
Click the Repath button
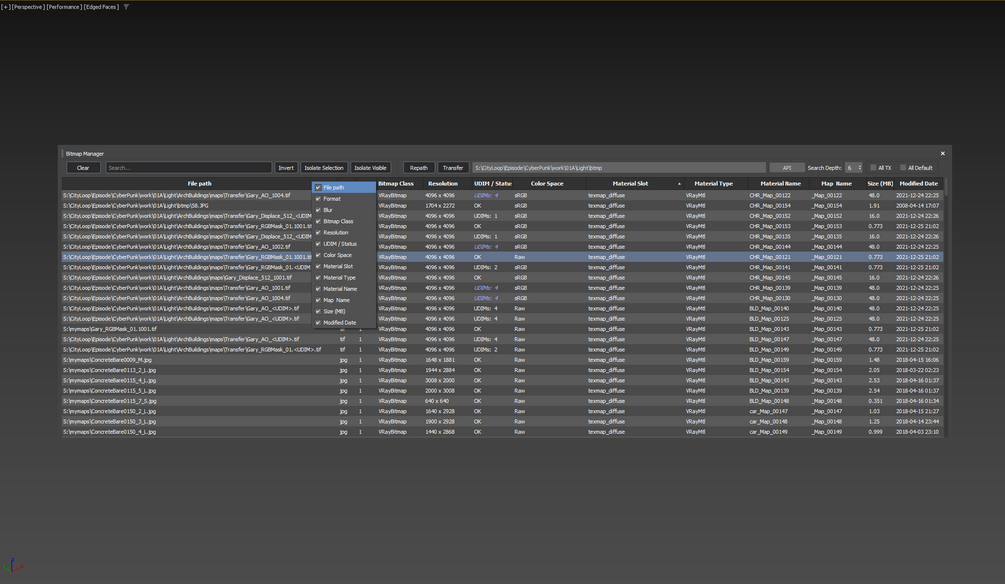pyautogui.click(x=419, y=168)
